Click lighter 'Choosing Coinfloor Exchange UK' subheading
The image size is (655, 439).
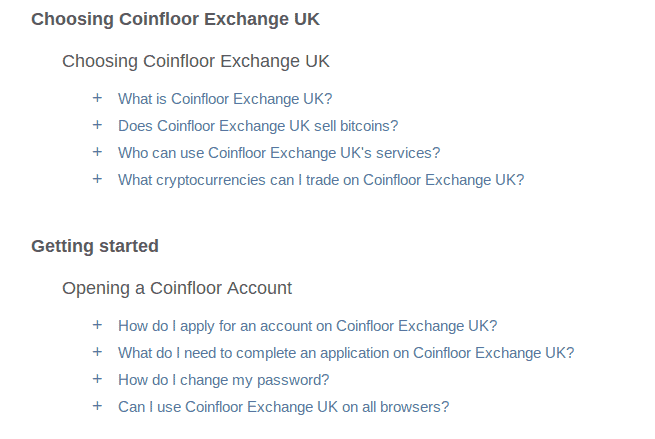pyautogui.click(x=196, y=61)
